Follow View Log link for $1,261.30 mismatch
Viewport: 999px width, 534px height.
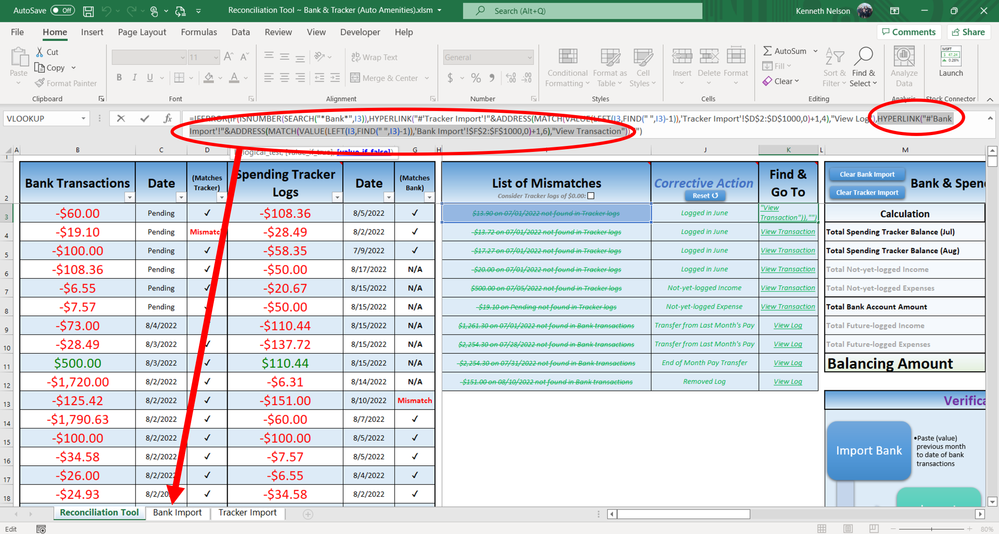coord(787,326)
